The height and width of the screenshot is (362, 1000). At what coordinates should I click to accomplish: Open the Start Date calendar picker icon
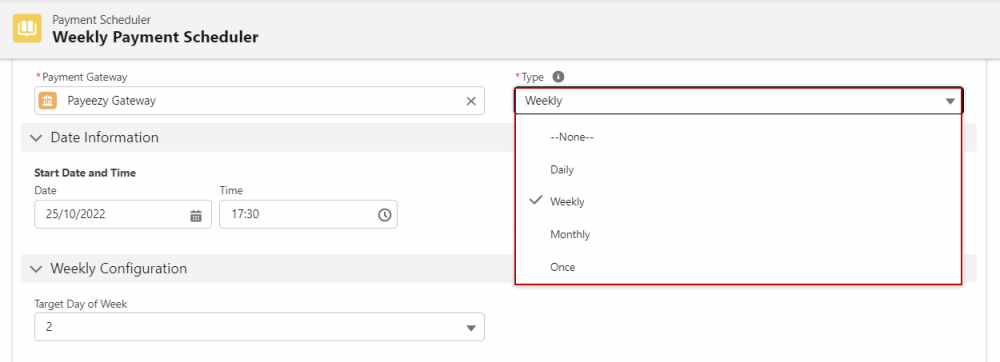196,215
